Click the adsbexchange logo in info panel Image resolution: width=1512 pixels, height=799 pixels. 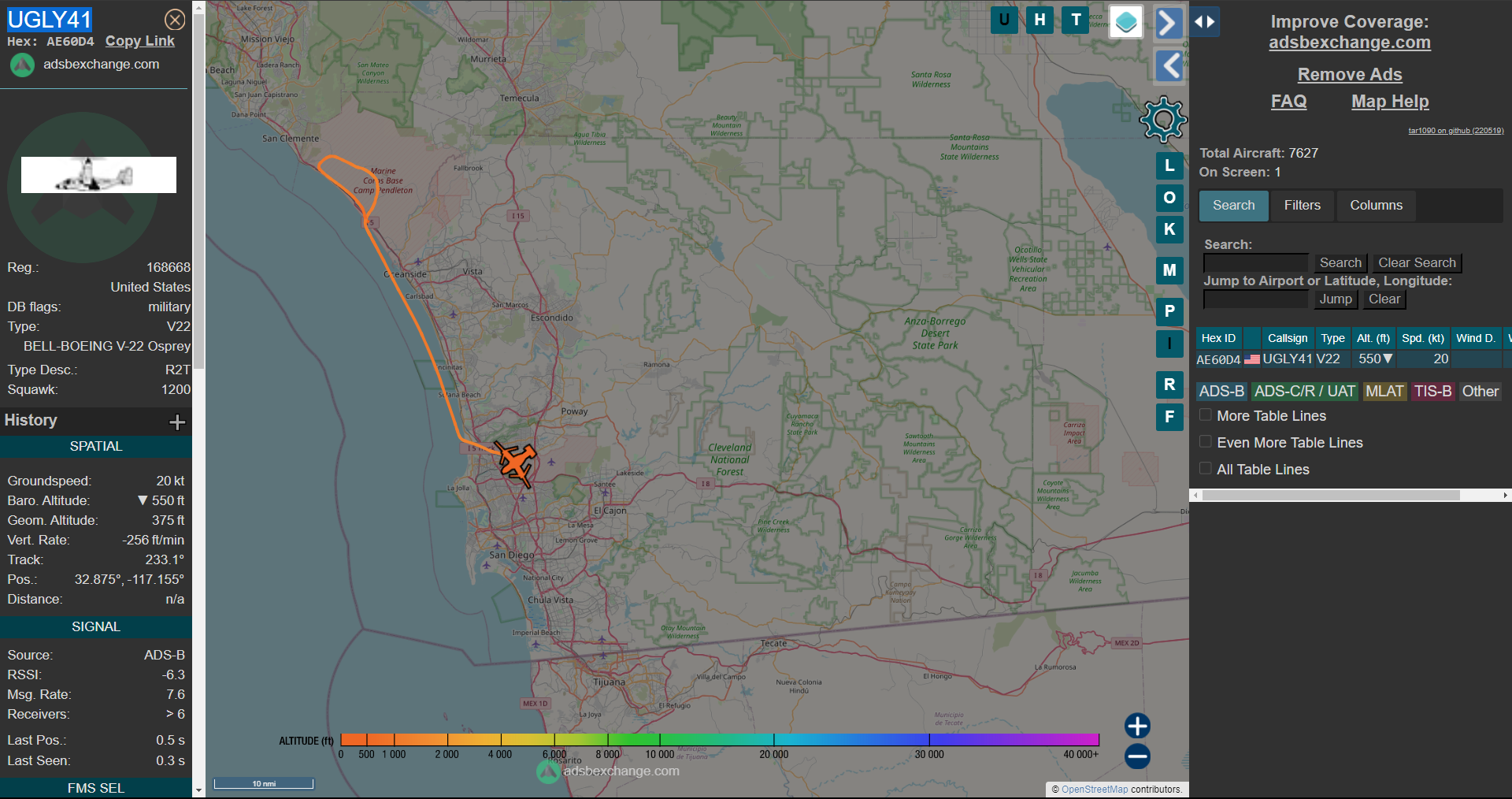[22, 65]
